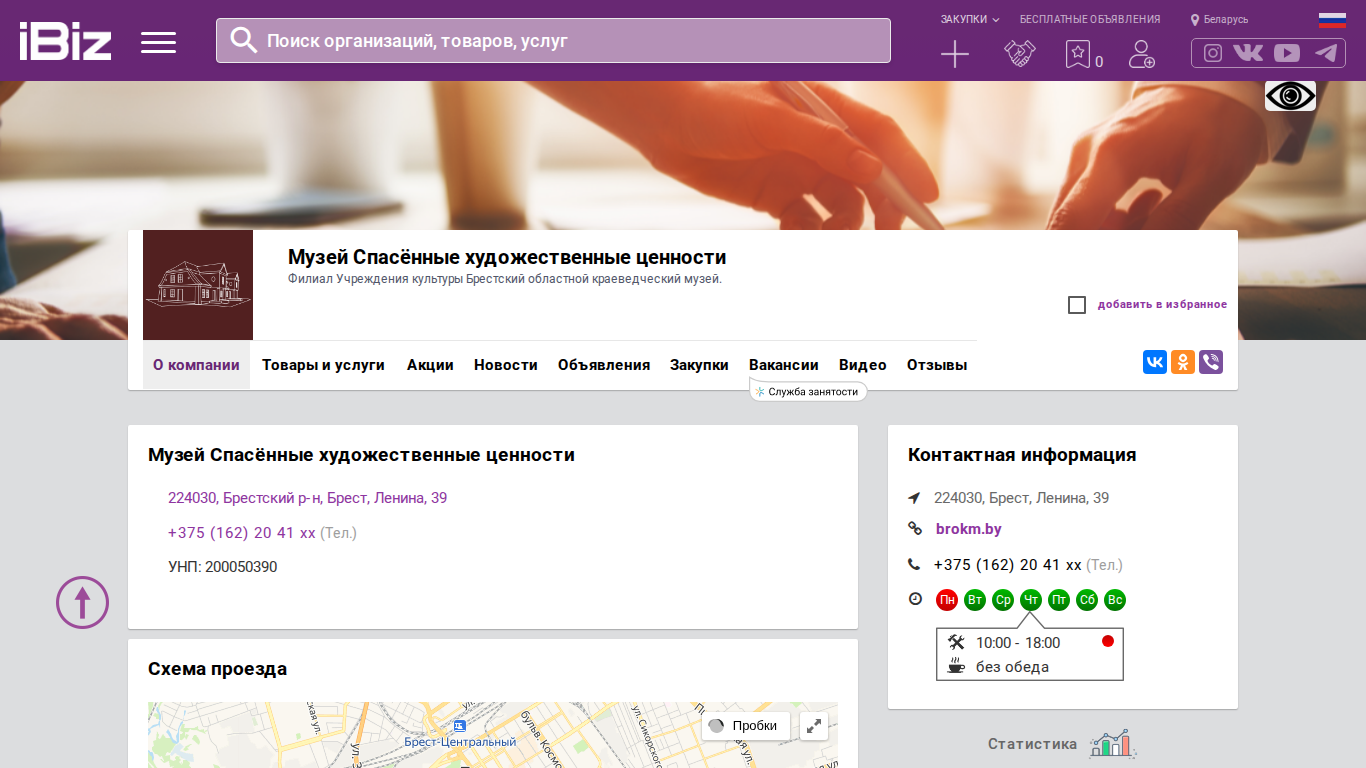This screenshot has width=1366, height=768.
Task: Click the plus add icon in header
Action: point(955,54)
